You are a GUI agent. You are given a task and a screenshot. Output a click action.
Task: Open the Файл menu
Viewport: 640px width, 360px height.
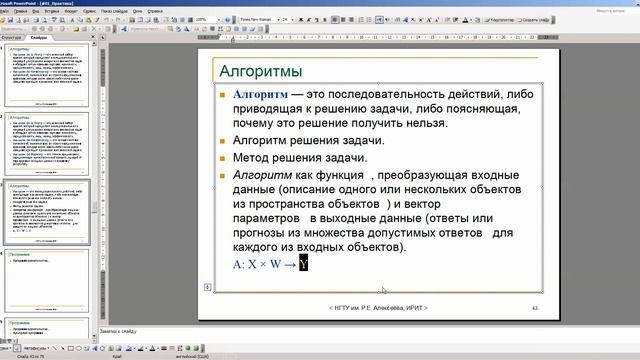click(x=4, y=11)
